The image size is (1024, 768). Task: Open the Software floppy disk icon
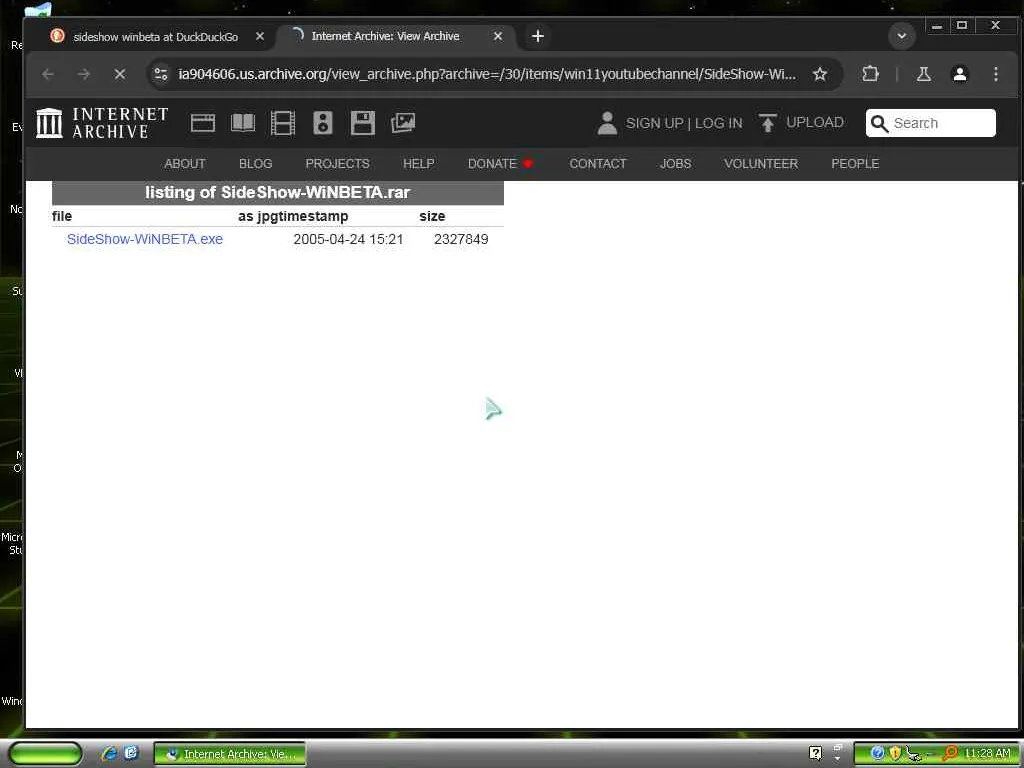coord(362,123)
